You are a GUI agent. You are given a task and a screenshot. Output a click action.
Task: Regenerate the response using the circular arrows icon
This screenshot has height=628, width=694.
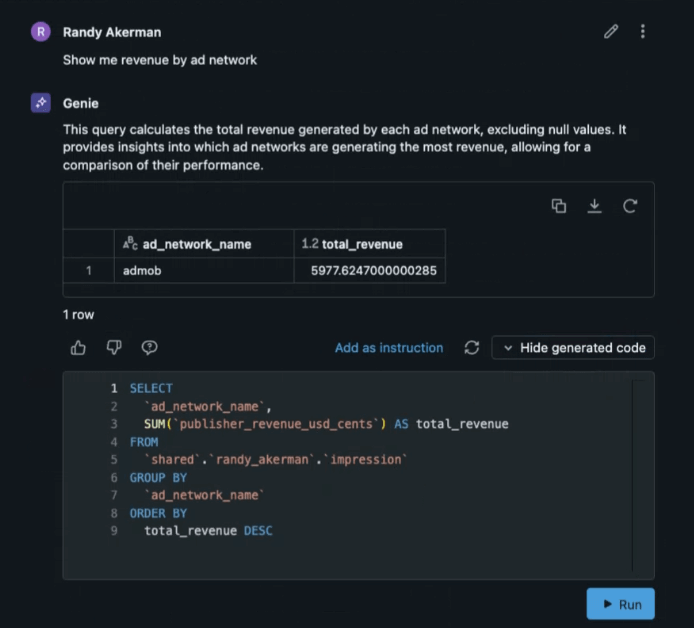tap(472, 348)
